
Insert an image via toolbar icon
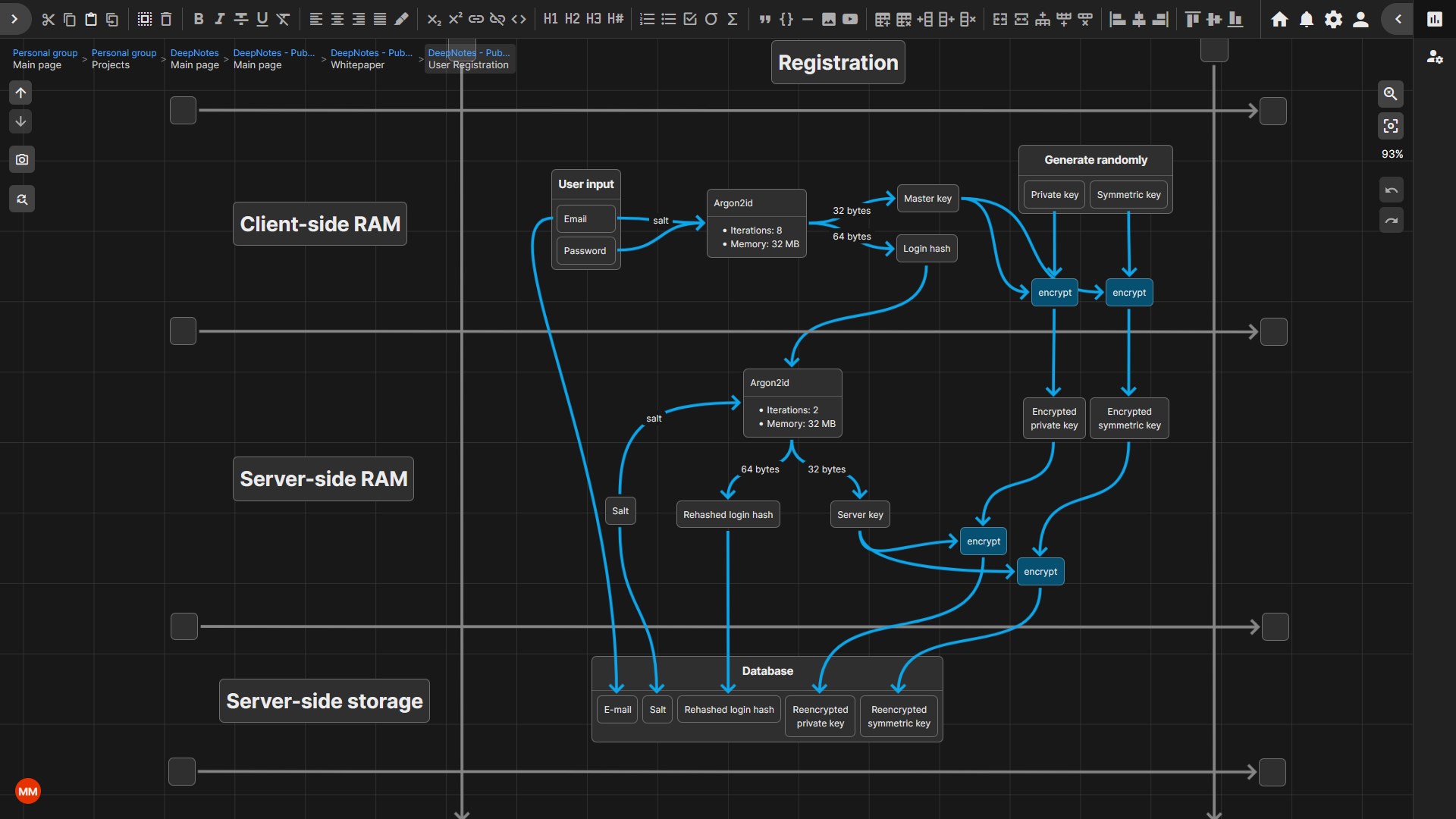point(829,19)
